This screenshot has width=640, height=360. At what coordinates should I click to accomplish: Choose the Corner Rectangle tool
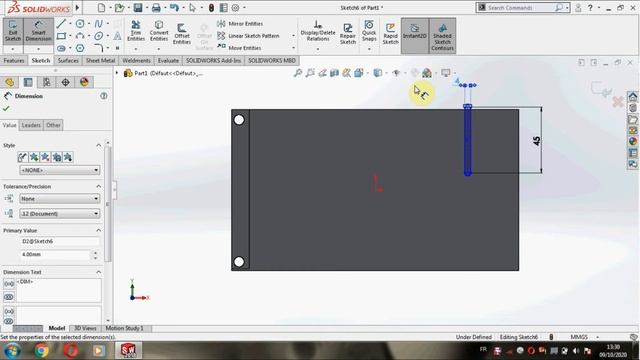point(61,36)
